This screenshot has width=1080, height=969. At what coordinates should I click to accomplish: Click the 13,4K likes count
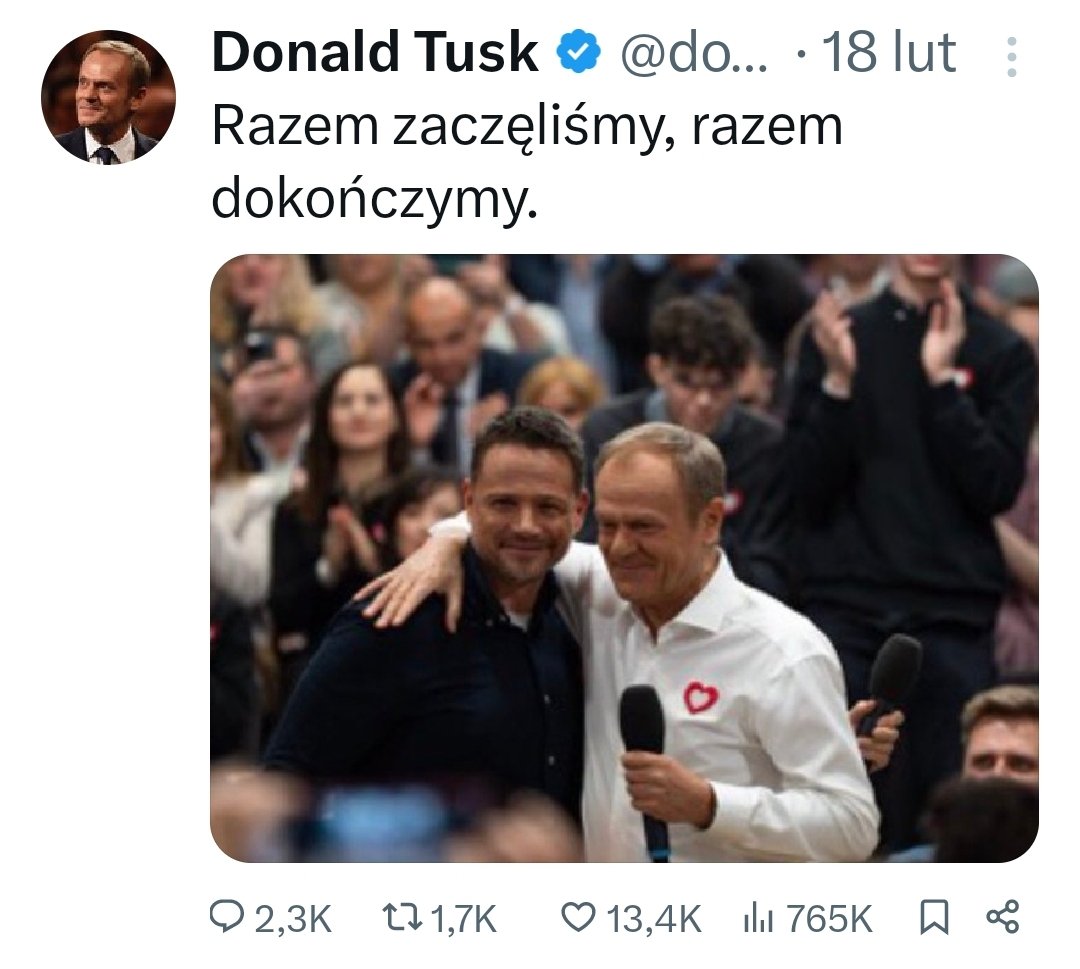click(x=654, y=919)
